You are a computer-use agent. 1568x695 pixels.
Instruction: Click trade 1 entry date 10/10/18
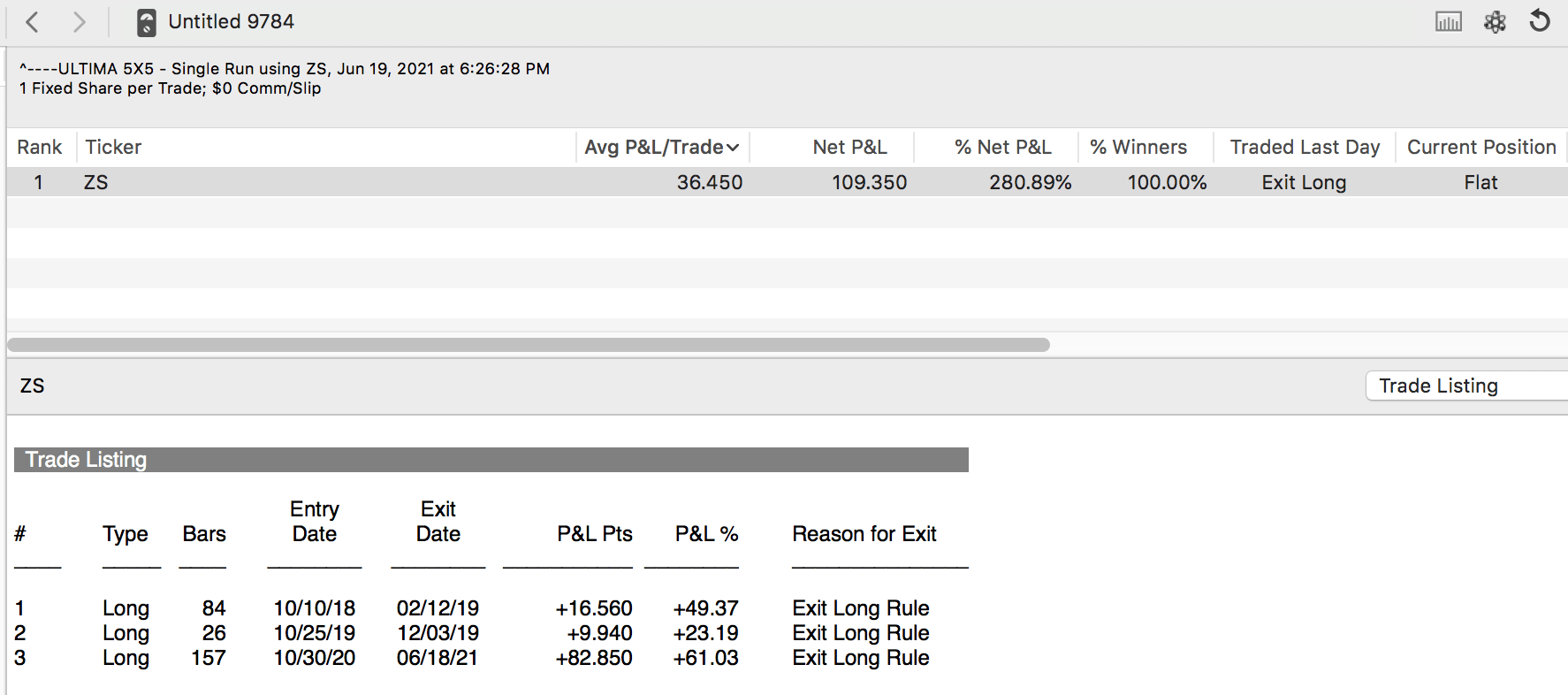tap(314, 608)
